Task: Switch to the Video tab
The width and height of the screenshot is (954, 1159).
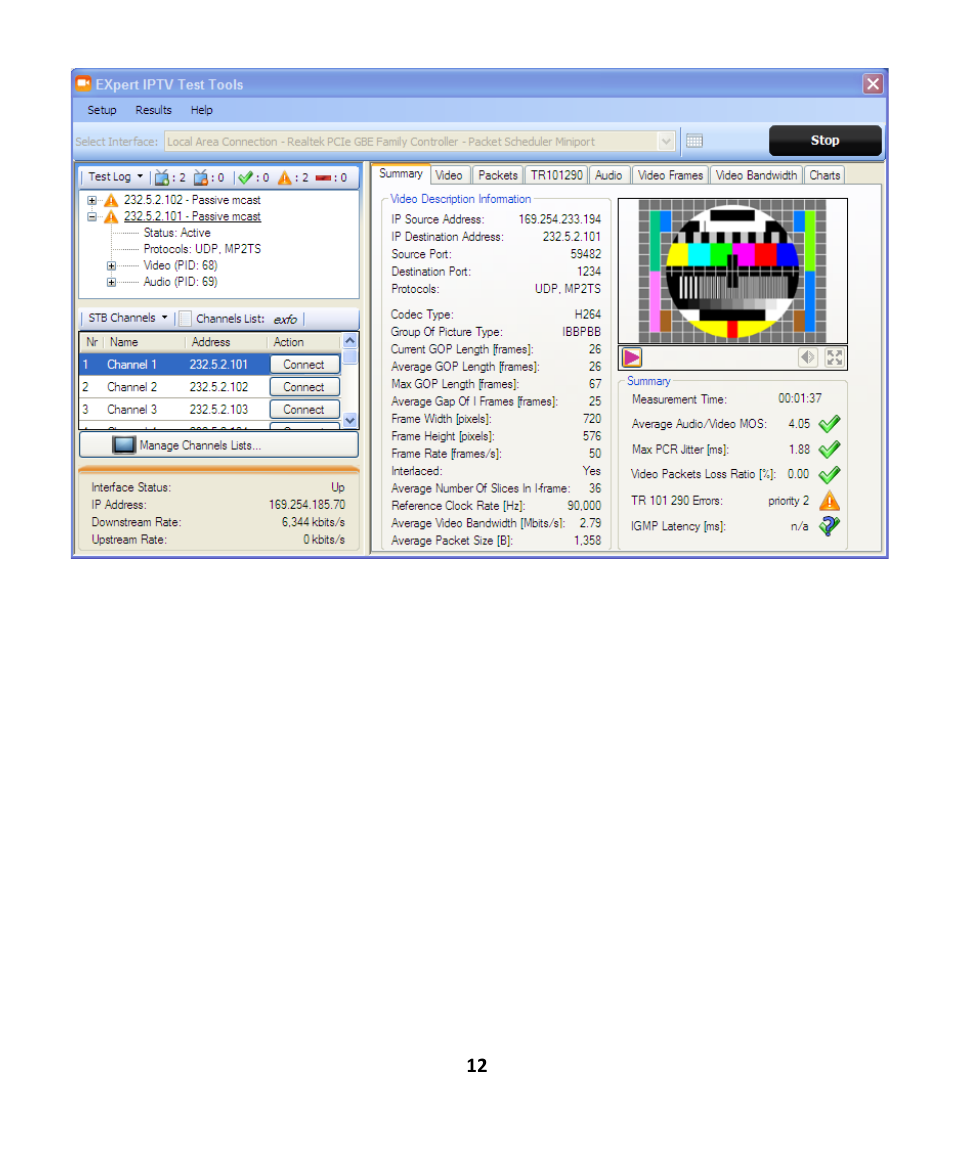Action: (449, 175)
